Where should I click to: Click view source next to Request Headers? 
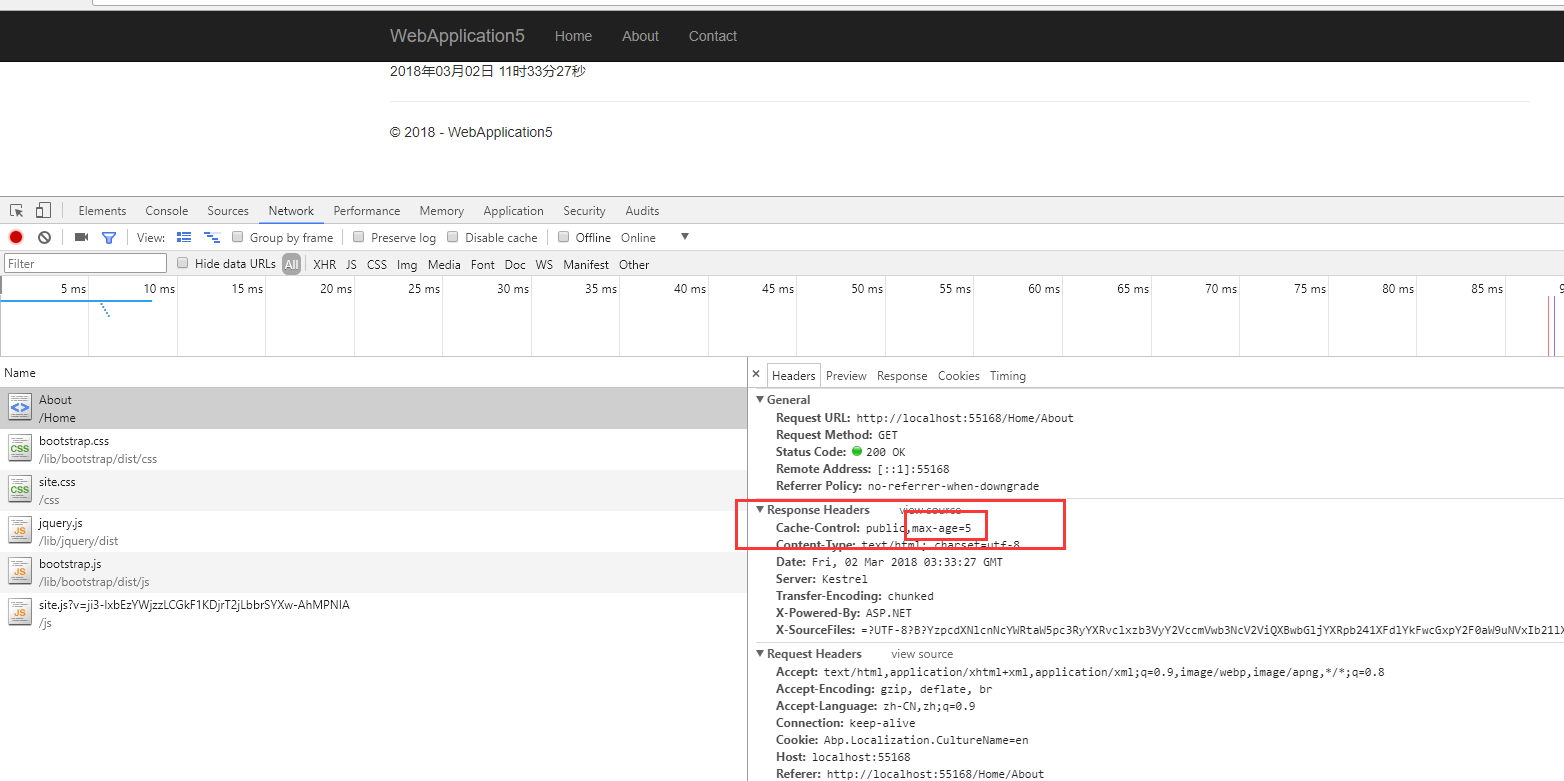coord(921,653)
